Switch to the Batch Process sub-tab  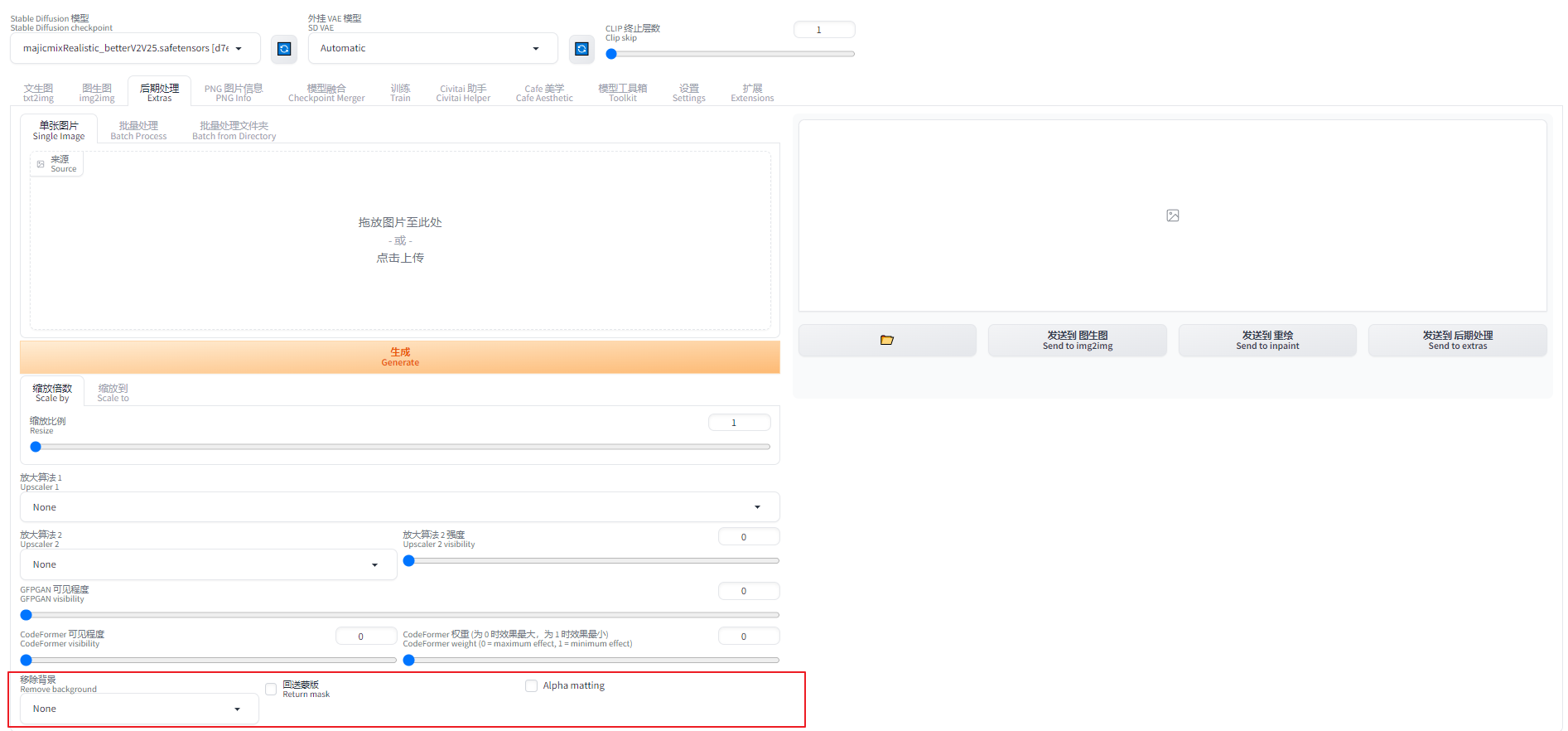138,130
